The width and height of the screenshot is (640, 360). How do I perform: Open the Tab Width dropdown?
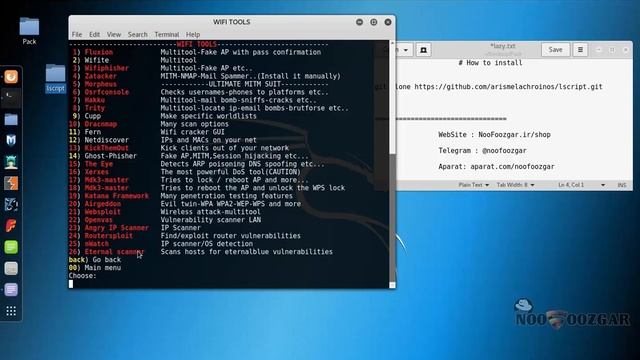515,185
